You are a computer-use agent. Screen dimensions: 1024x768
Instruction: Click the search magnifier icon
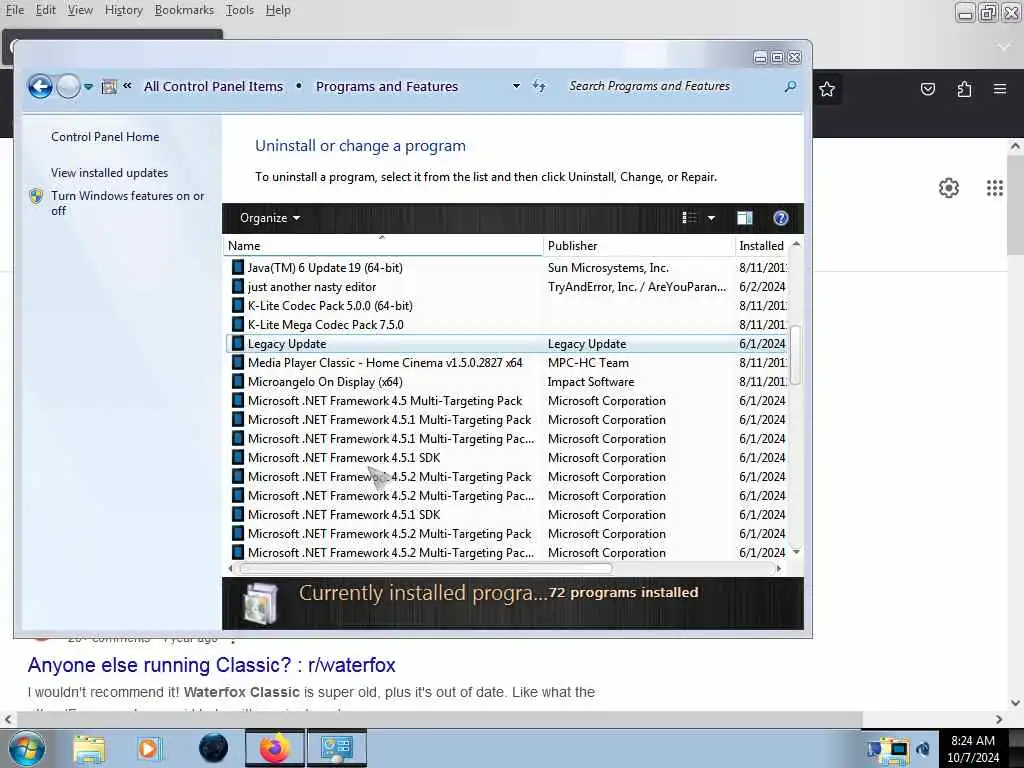tap(790, 86)
